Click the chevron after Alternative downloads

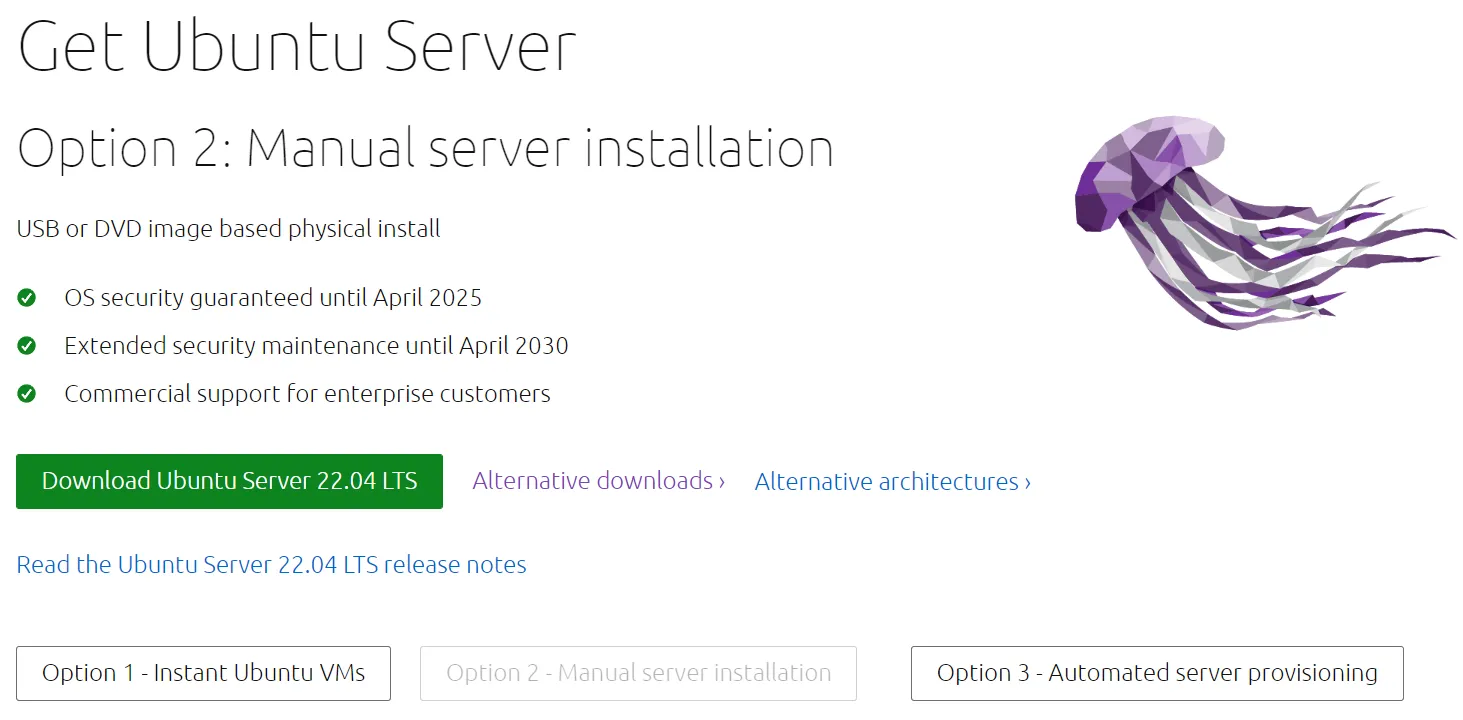point(720,482)
